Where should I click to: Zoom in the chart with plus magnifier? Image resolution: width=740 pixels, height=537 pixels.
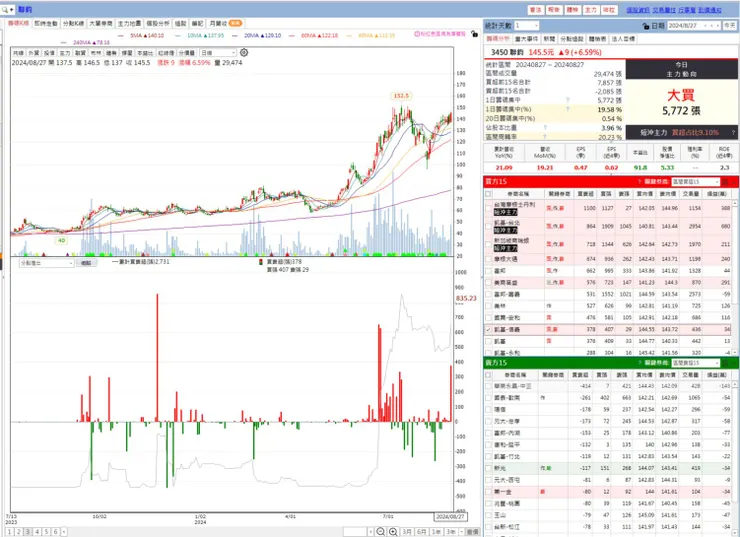pyautogui.click(x=393, y=532)
